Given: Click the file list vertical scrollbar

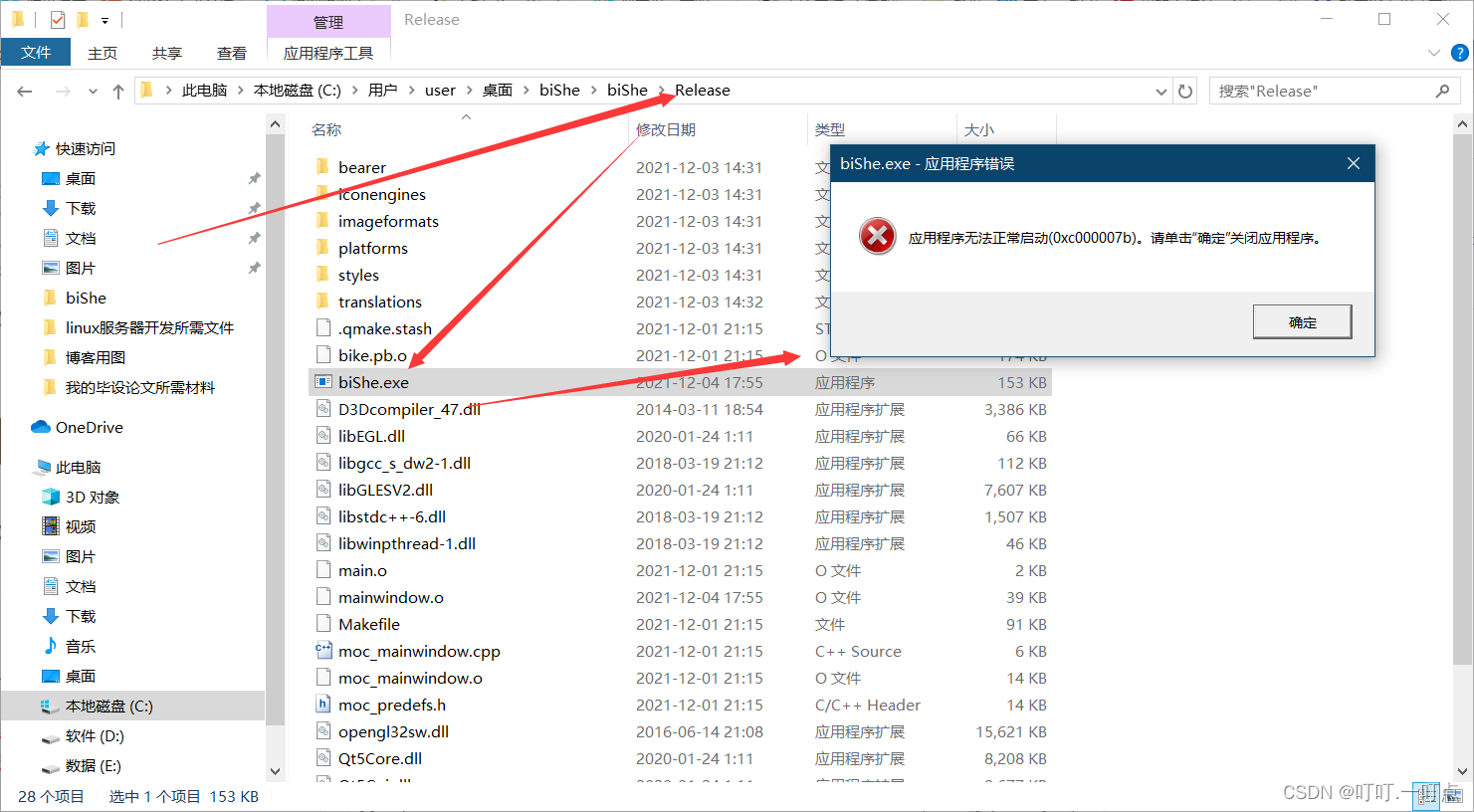Looking at the screenshot, I should pos(1462,398).
